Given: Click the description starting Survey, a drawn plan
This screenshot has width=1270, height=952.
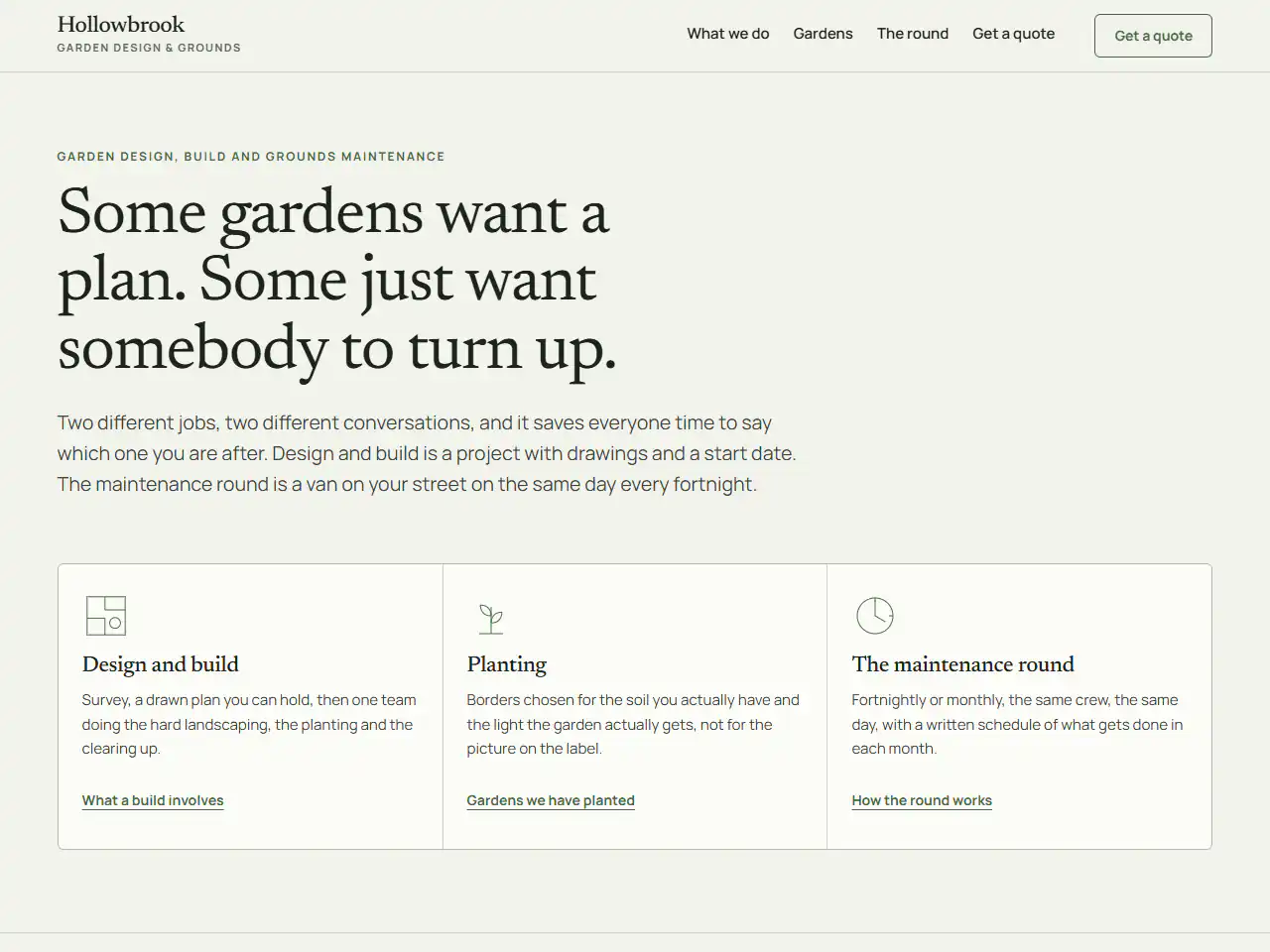Looking at the screenshot, I should click(x=250, y=724).
